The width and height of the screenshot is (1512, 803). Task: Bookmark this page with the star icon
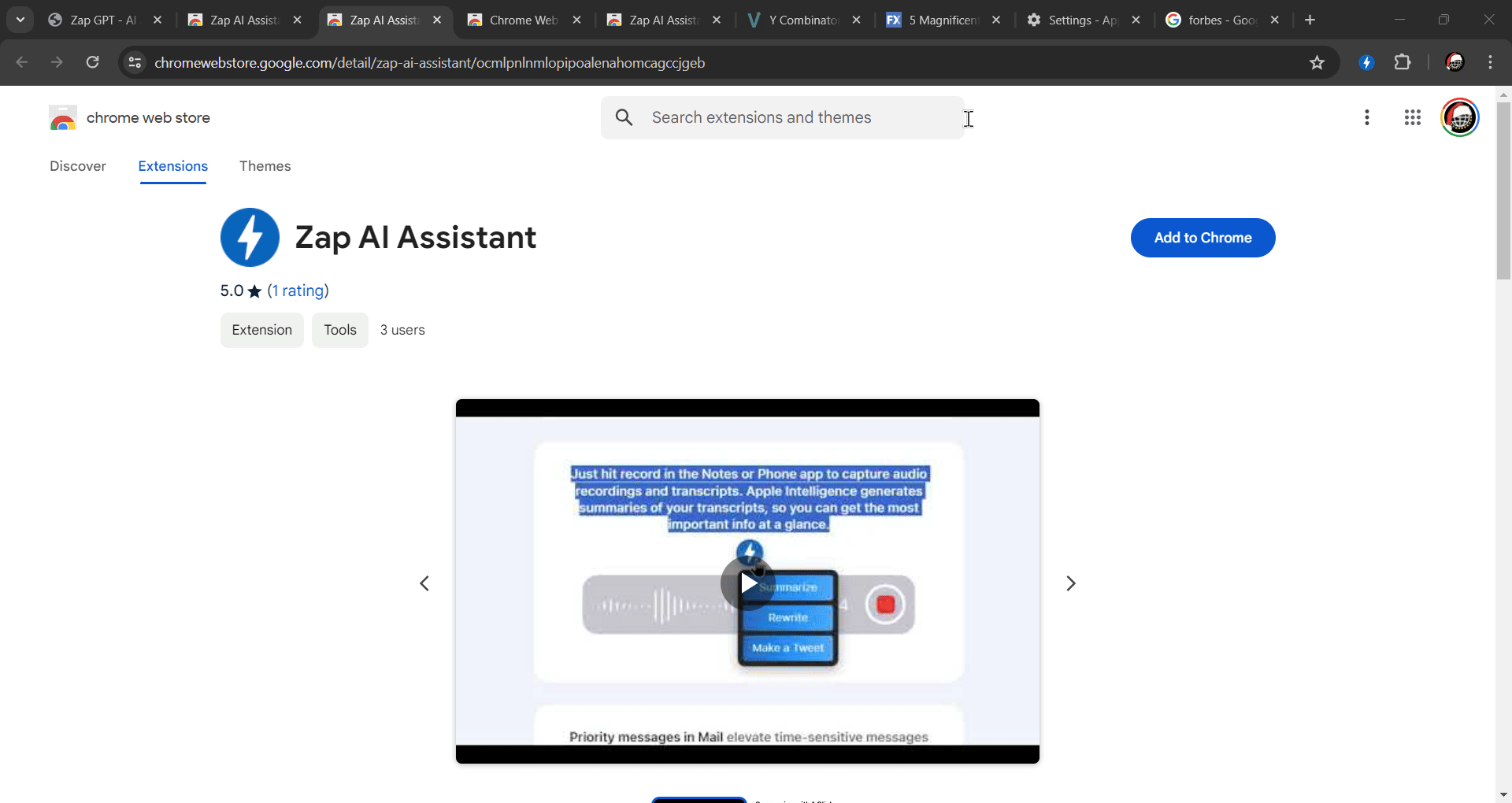pyautogui.click(x=1317, y=62)
